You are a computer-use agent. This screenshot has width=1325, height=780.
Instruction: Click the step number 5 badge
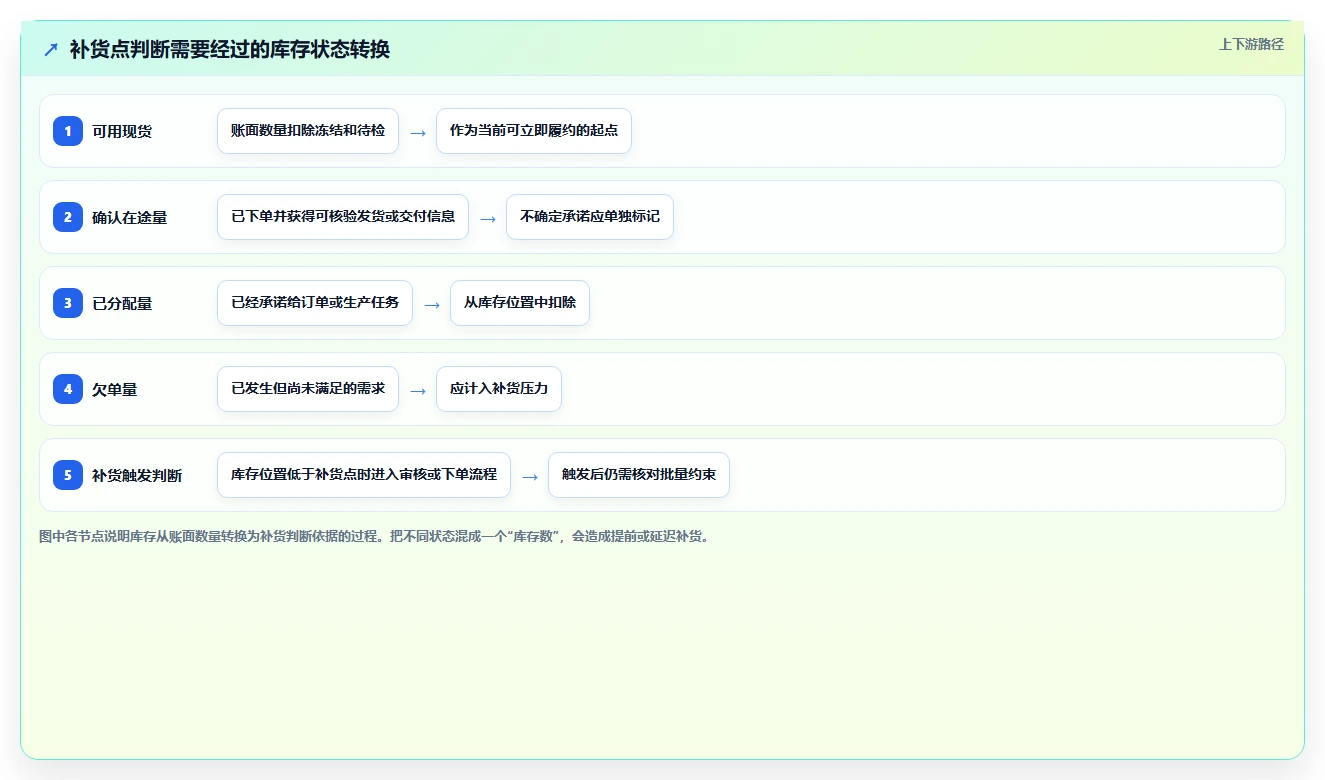(68, 474)
